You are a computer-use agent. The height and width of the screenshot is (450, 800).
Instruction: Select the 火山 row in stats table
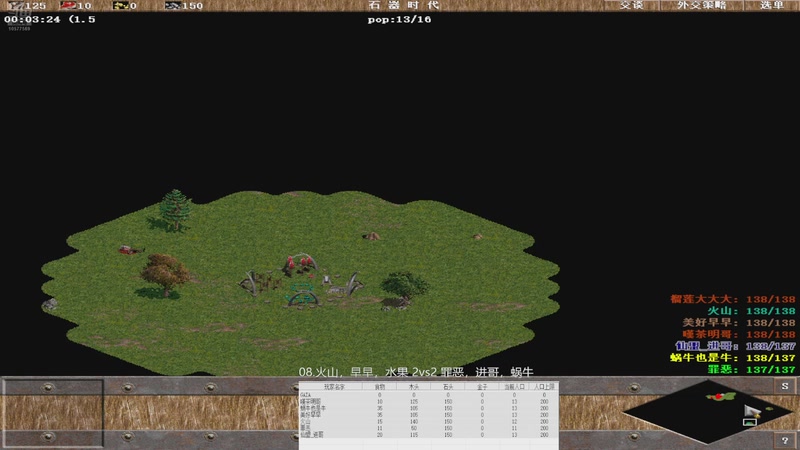[429, 421]
